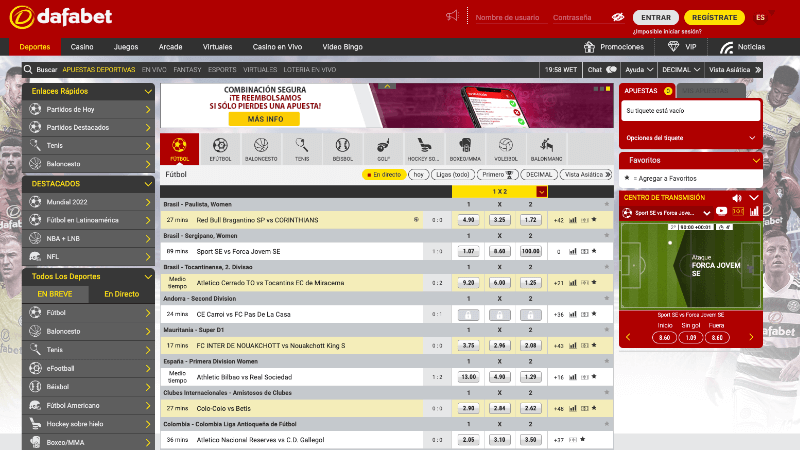Click the search magnifier icon
Viewport: 800px width, 450px height.
[28, 69]
